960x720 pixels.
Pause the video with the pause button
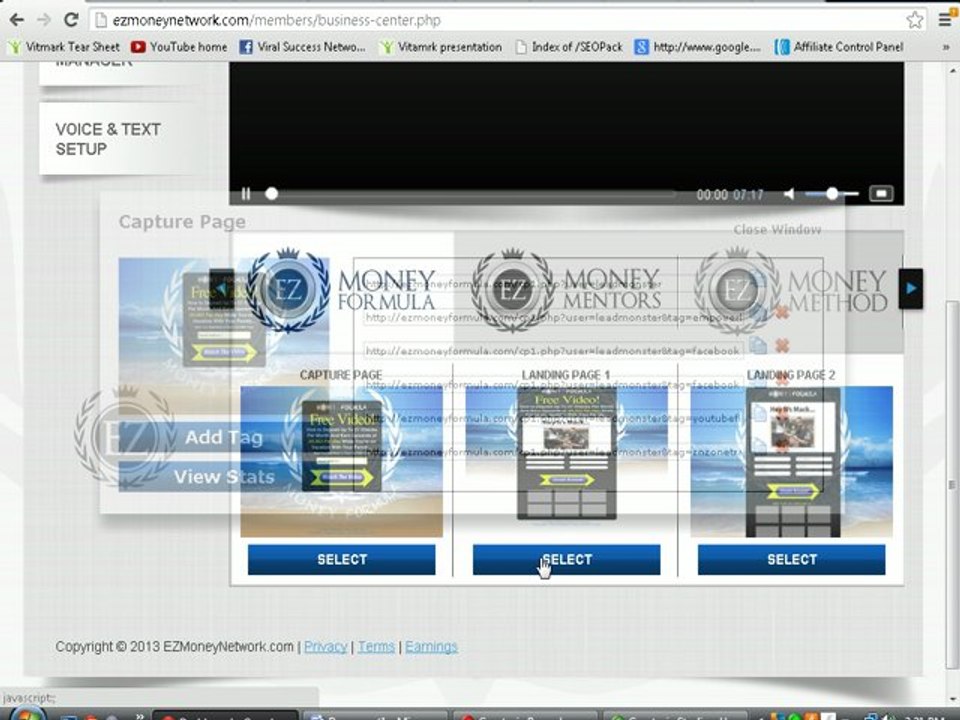point(246,194)
